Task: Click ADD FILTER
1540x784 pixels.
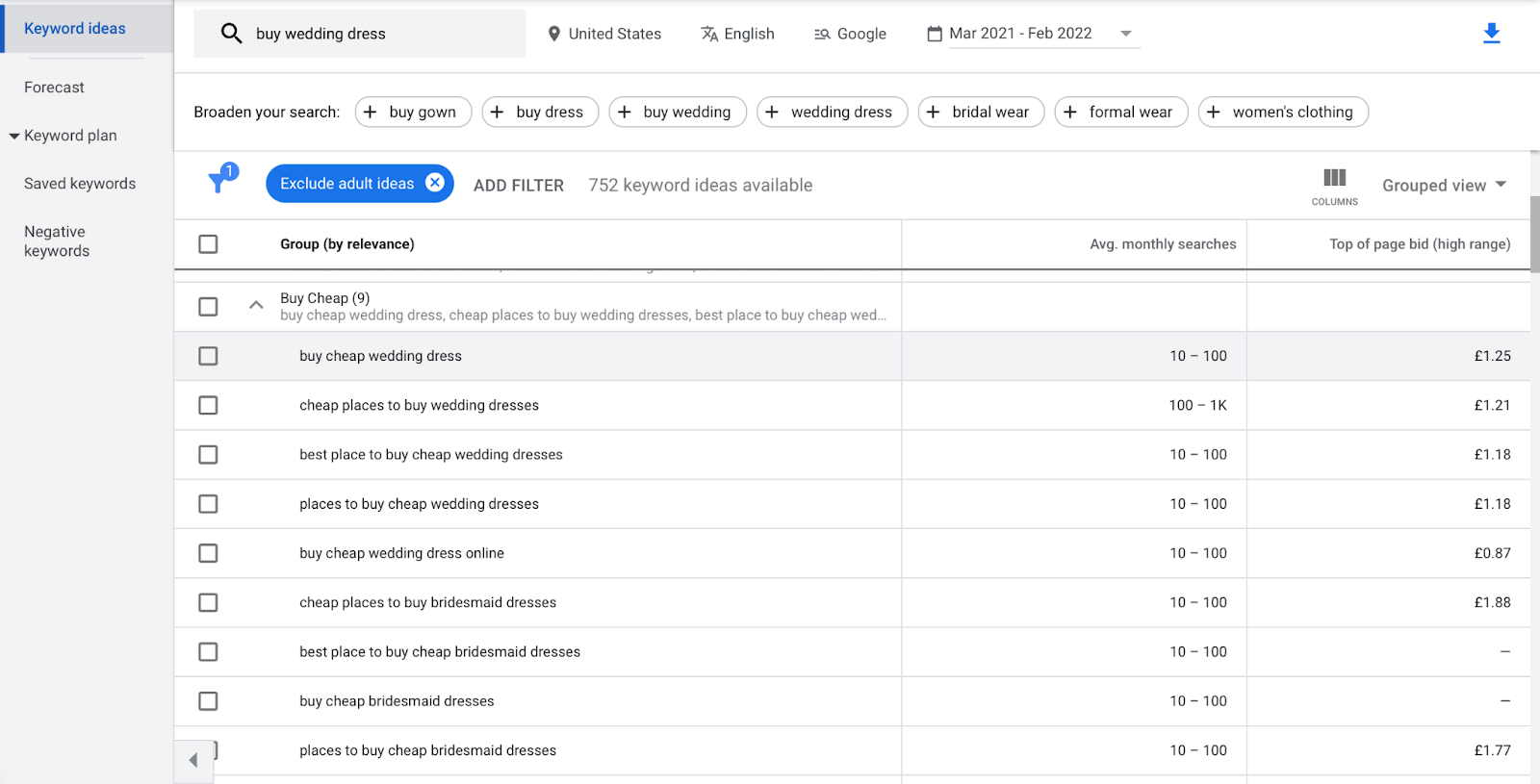Action: coord(519,186)
